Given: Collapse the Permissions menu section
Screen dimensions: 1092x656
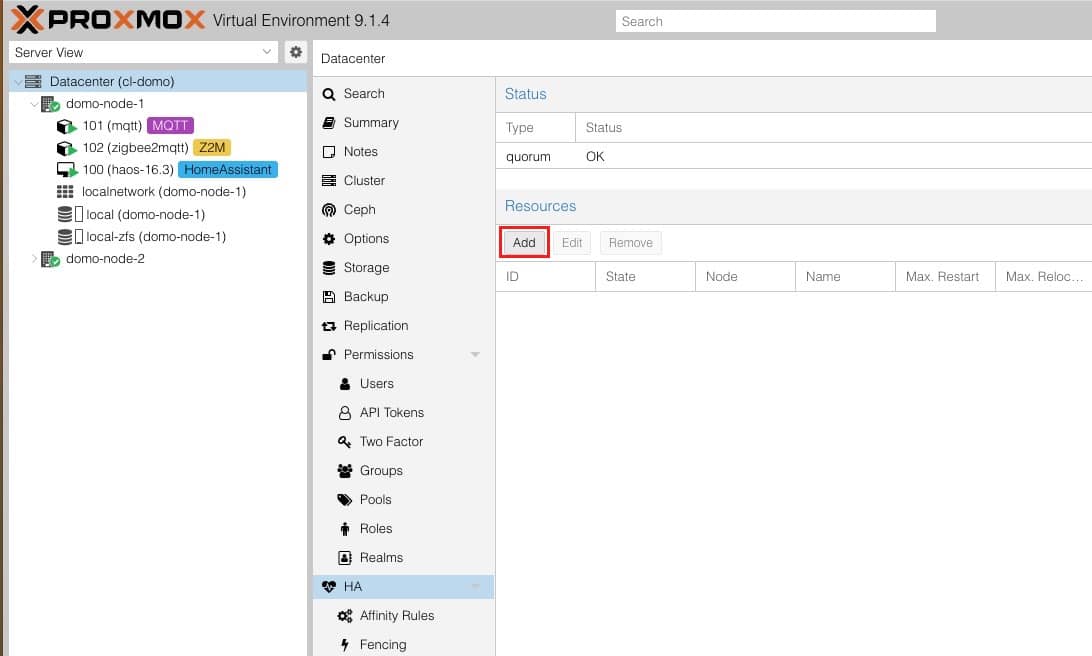Looking at the screenshot, I should tap(475, 355).
